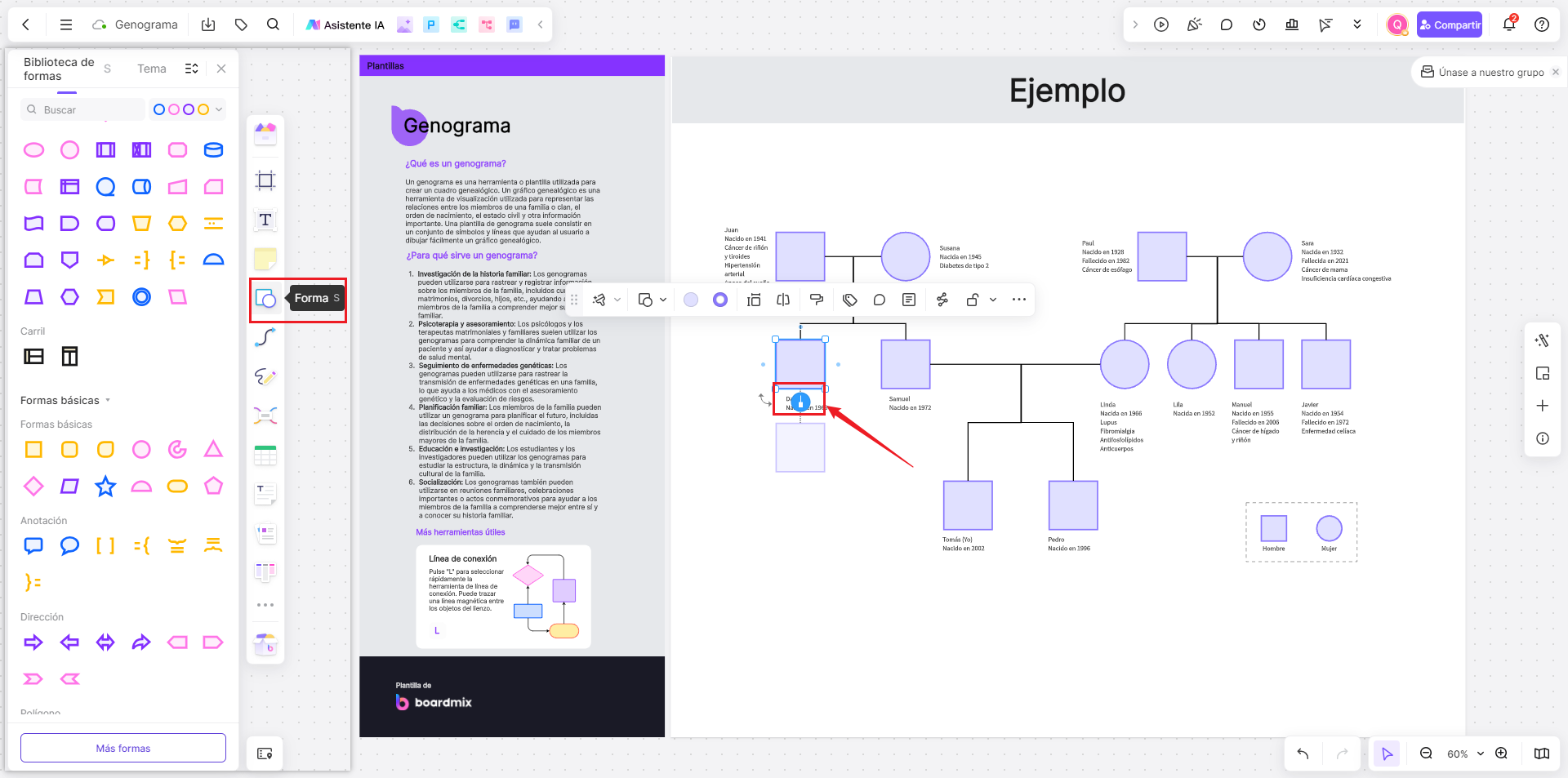Viewport: 1568px width, 778px height.
Task: Start presentation play button
Action: pos(1161,24)
